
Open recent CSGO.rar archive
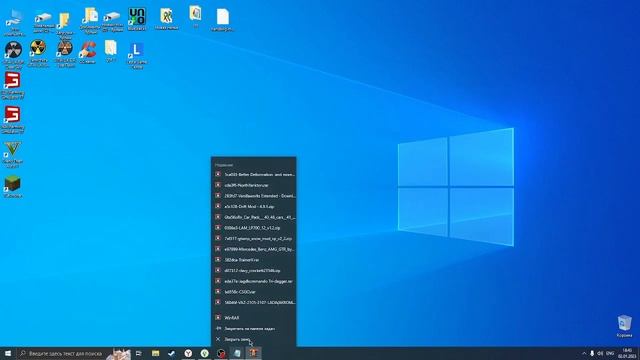pyautogui.click(x=254, y=292)
